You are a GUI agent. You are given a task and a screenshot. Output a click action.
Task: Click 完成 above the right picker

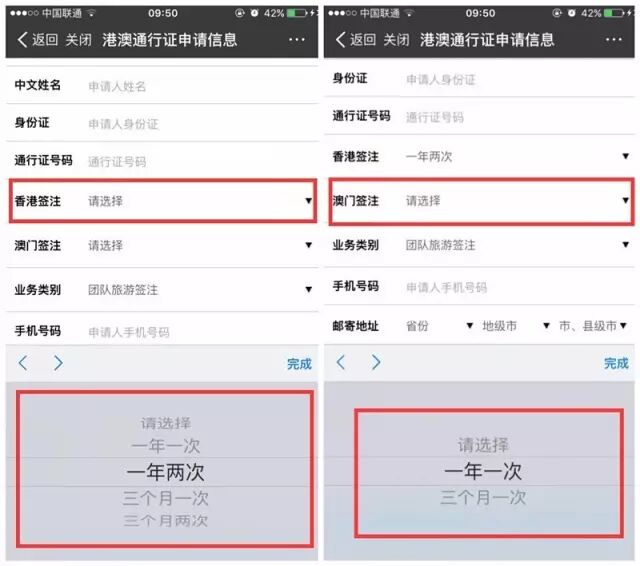point(616,363)
